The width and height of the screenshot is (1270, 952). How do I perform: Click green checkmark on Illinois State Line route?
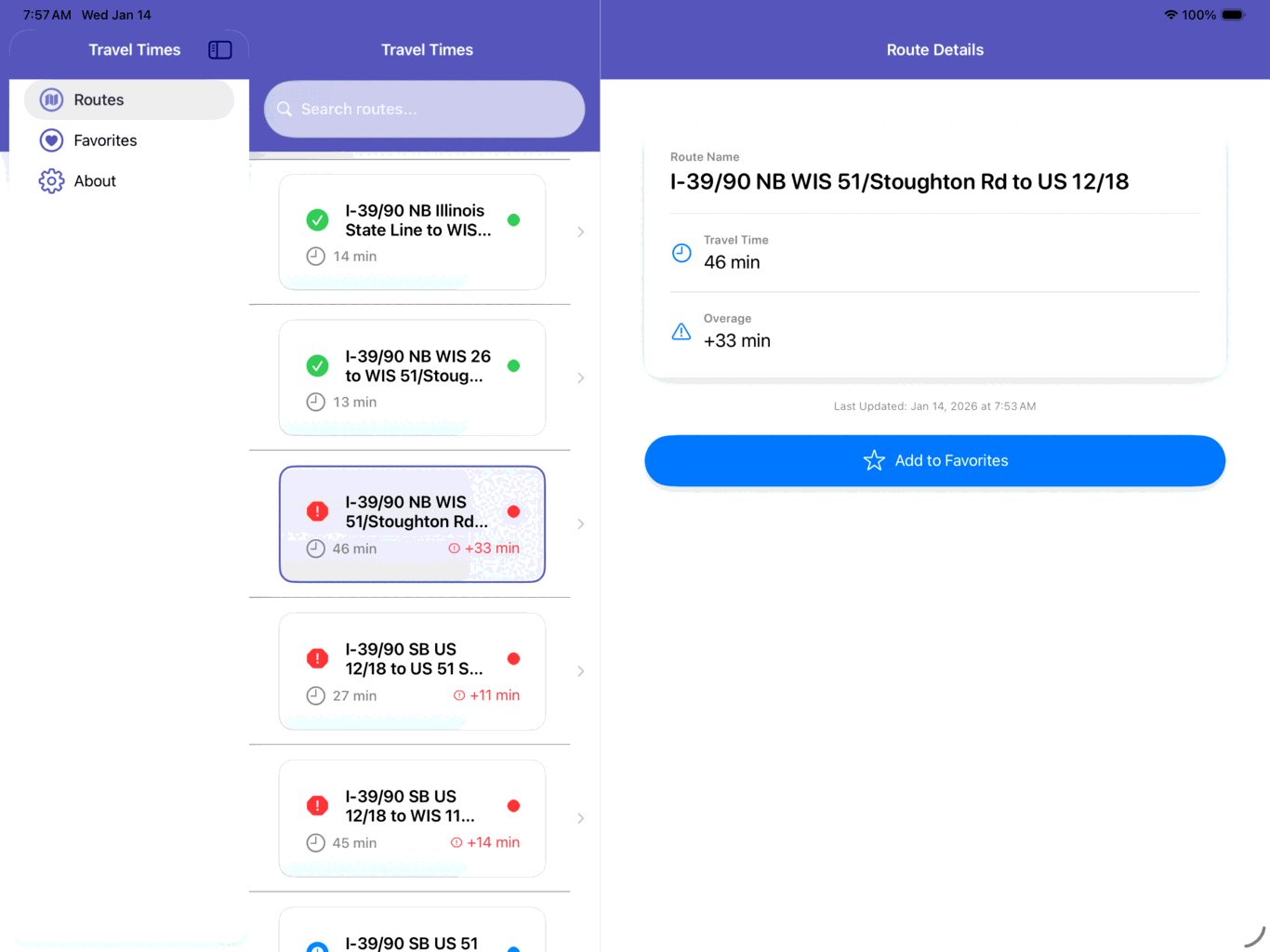pyautogui.click(x=317, y=220)
